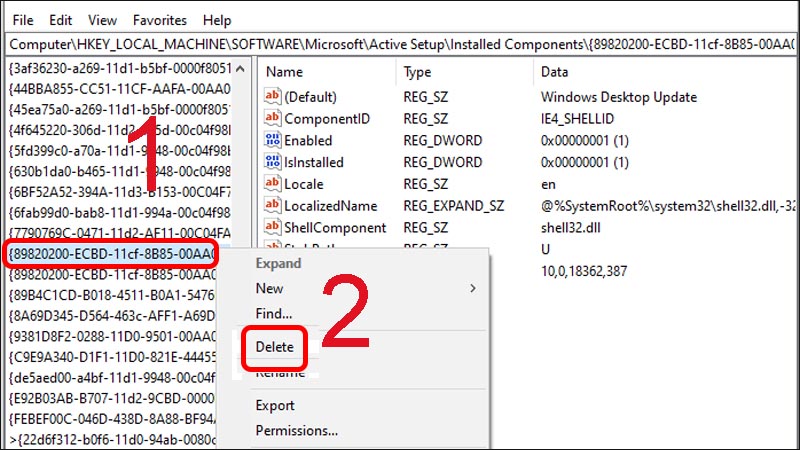Select the highlighted {89820200-ECBD-11cf-8B85 key
Screen dimensions: 800x450
(x=112, y=254)
